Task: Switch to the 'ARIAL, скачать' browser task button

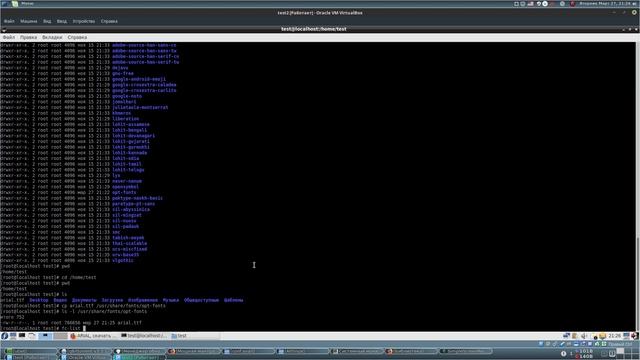Action: 93,336
